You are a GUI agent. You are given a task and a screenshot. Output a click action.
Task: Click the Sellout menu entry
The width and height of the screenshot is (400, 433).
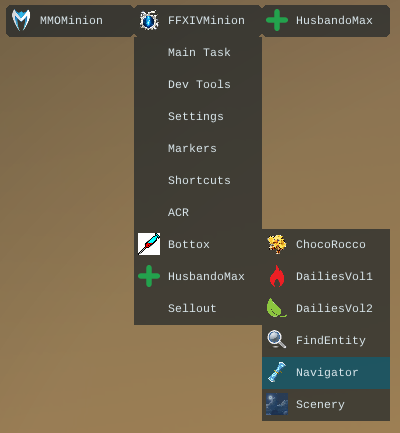click(x=198, y=308)
